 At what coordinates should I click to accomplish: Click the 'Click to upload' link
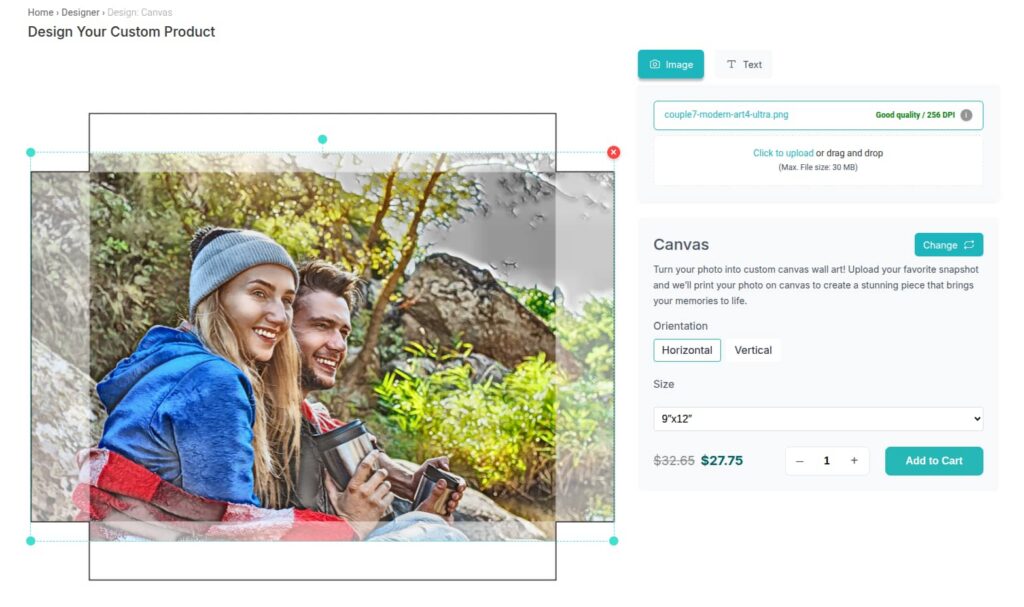[x=783, y=153]
